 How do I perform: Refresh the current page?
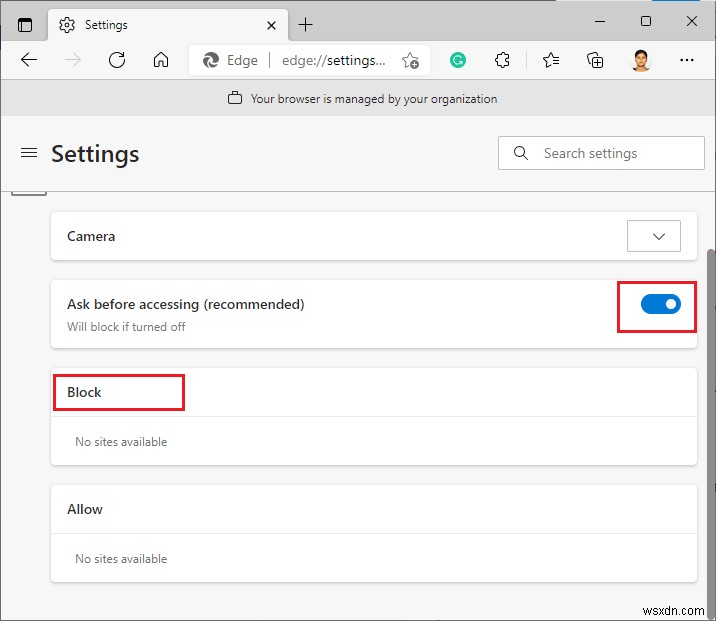117,60
